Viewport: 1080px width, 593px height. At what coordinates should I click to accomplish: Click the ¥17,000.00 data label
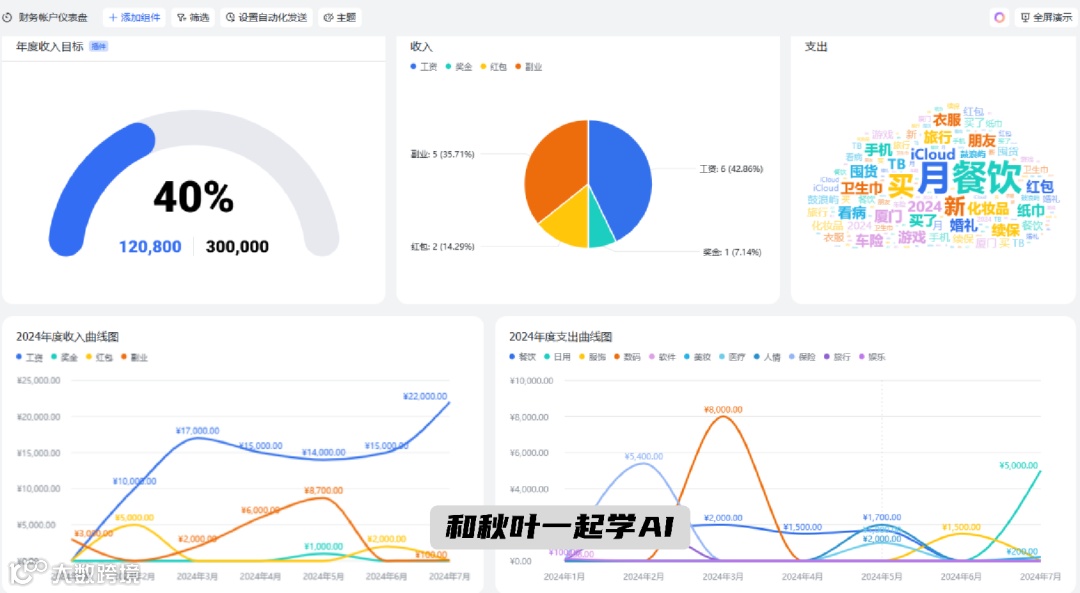point(198,430)
